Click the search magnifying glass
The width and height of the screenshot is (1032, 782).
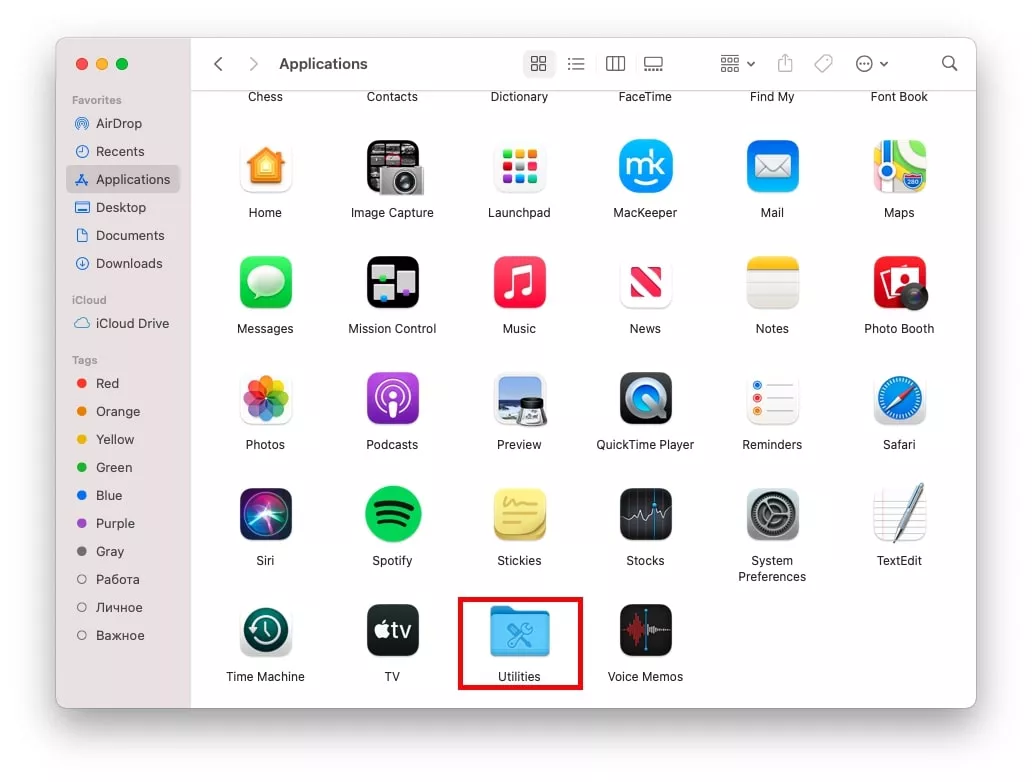[x=949, y=64]
